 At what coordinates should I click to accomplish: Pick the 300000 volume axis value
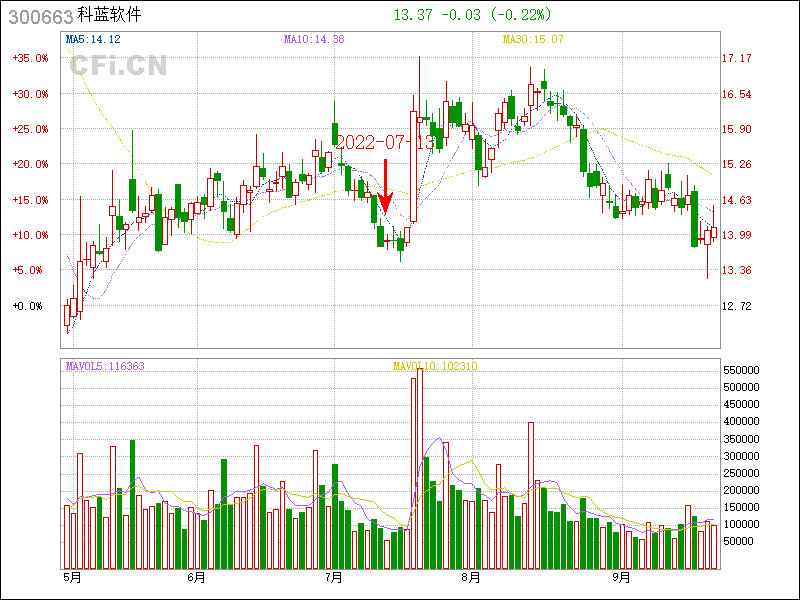pos(741,456)
